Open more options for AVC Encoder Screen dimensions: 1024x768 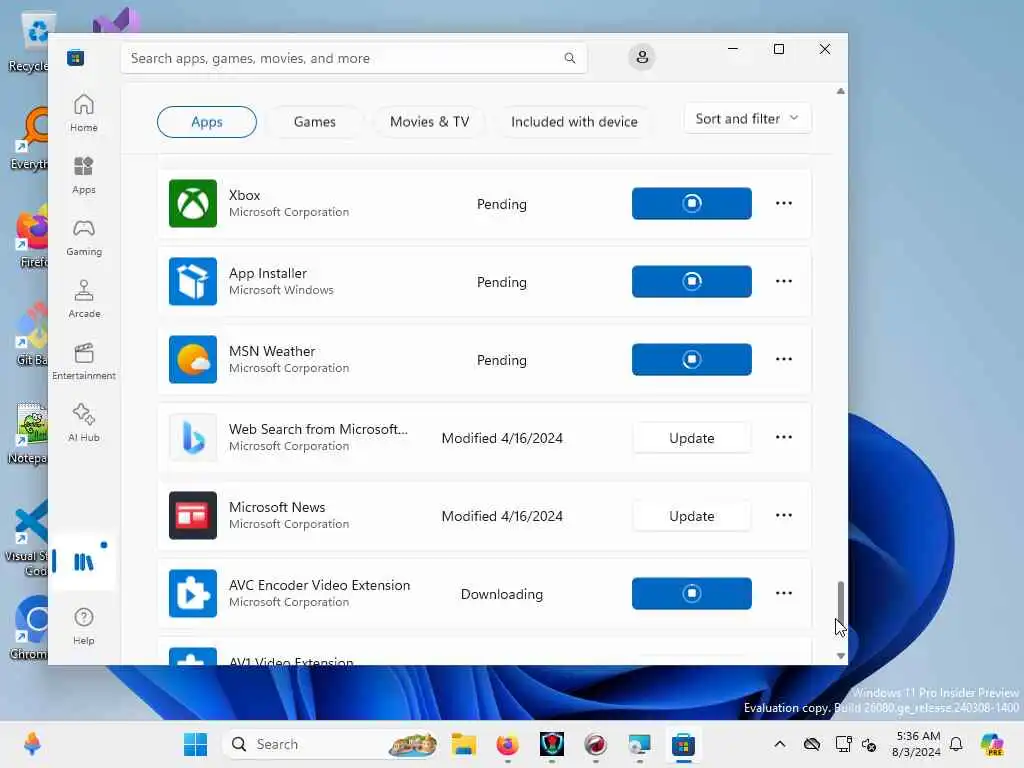tap(784, 593)
